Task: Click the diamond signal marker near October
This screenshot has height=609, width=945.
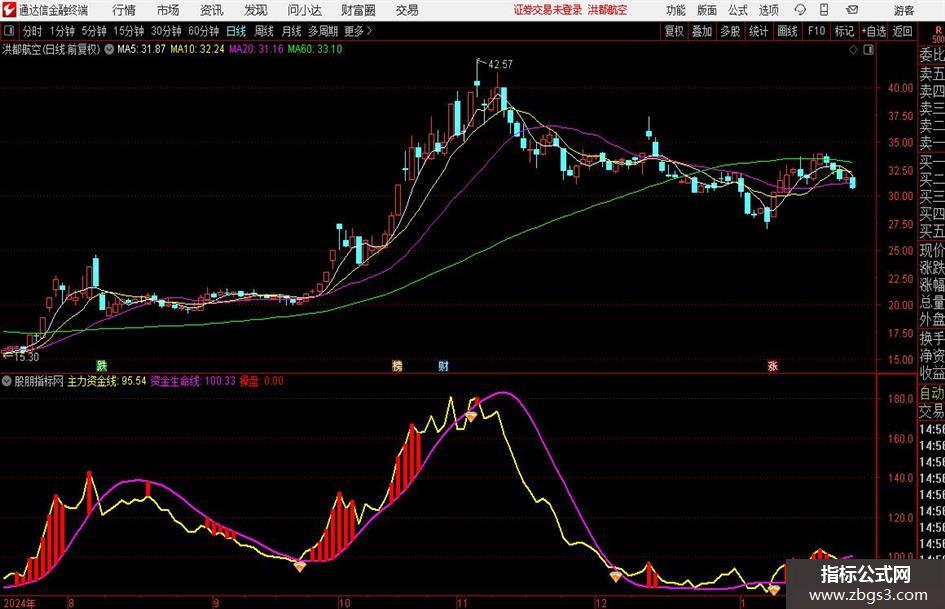Action: 300,566
